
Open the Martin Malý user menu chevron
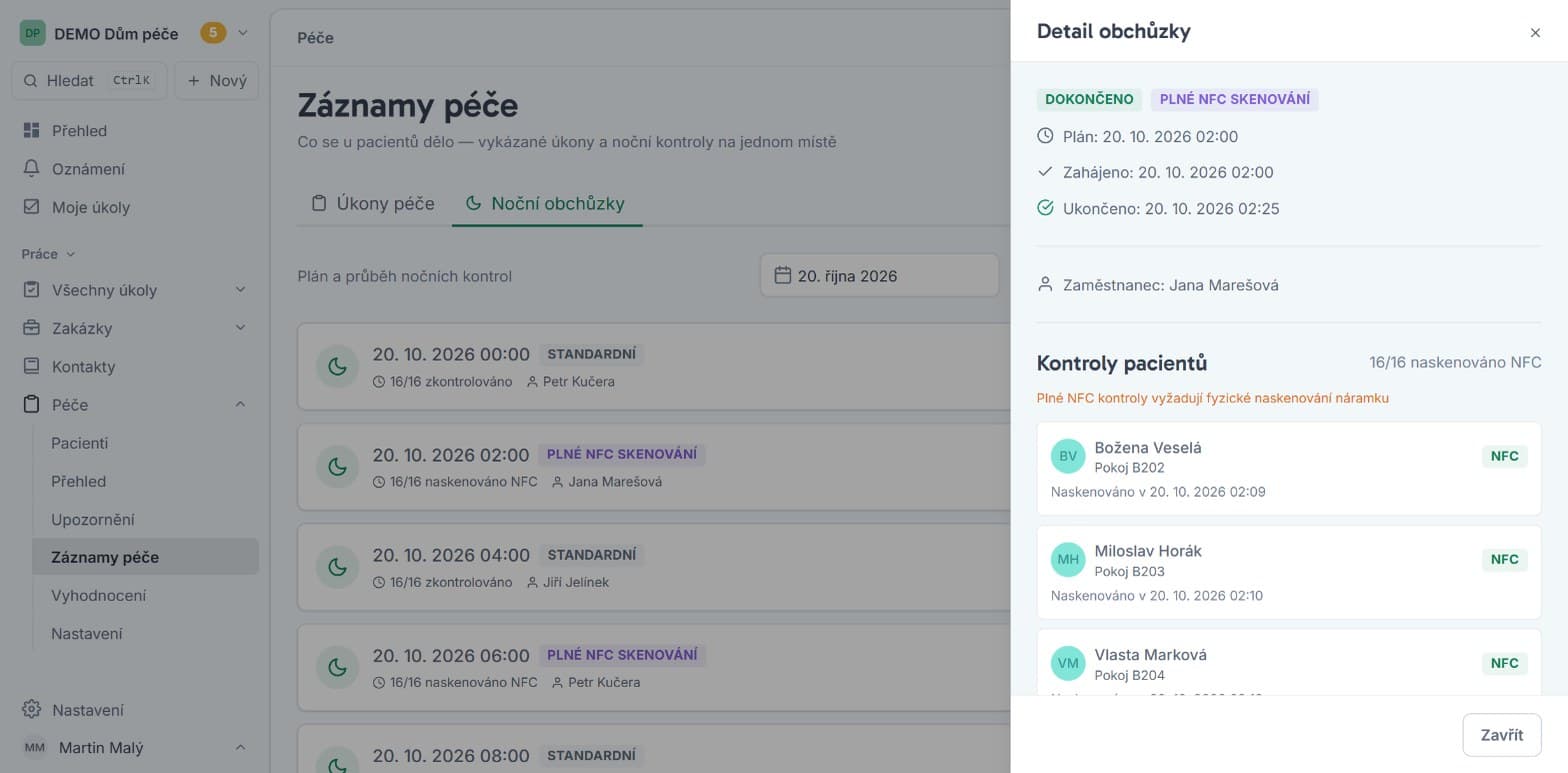tap(240, 747)
